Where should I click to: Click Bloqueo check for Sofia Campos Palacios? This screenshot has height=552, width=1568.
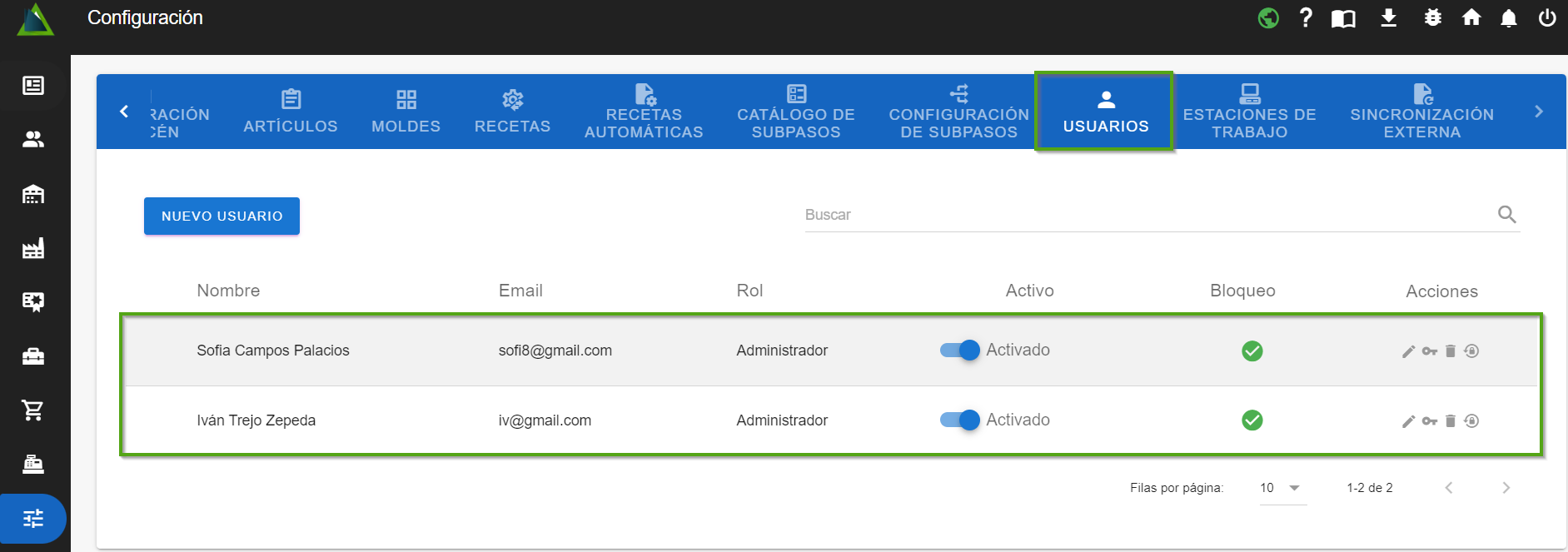(x=1252, y=351)
